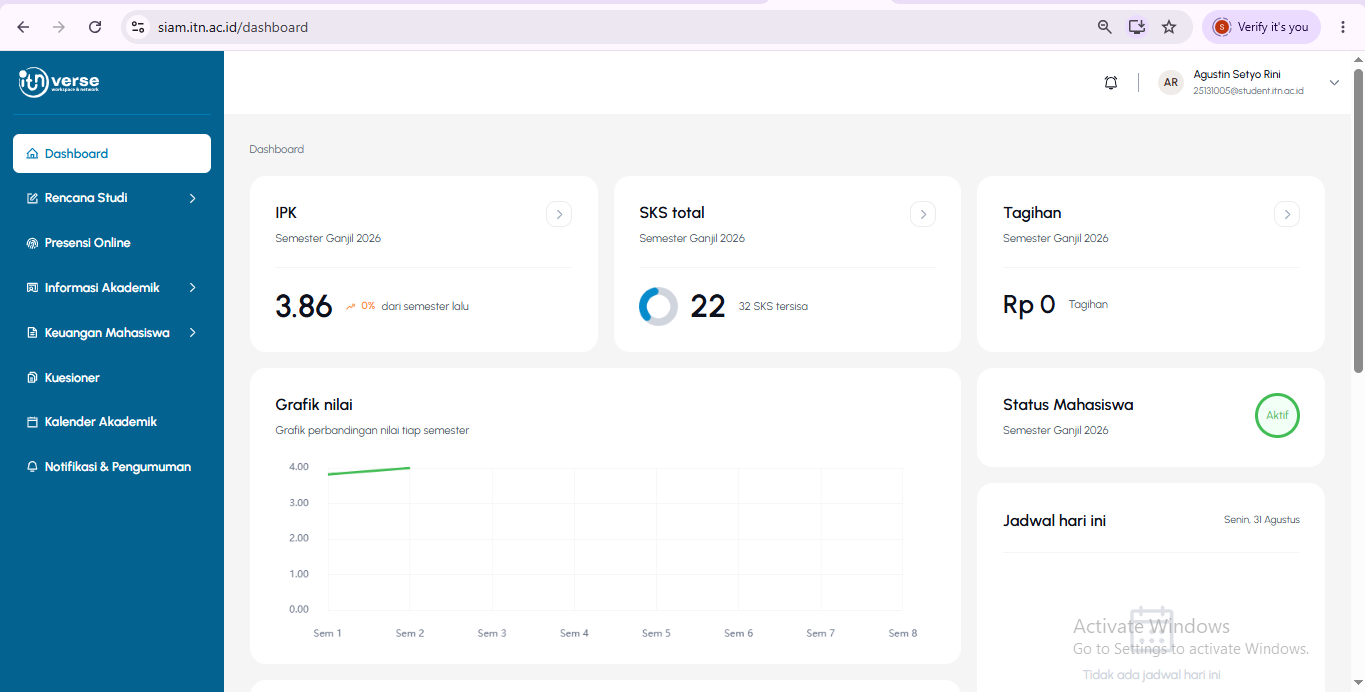
Task: Click the browser back button
Action: click(23, 27)
